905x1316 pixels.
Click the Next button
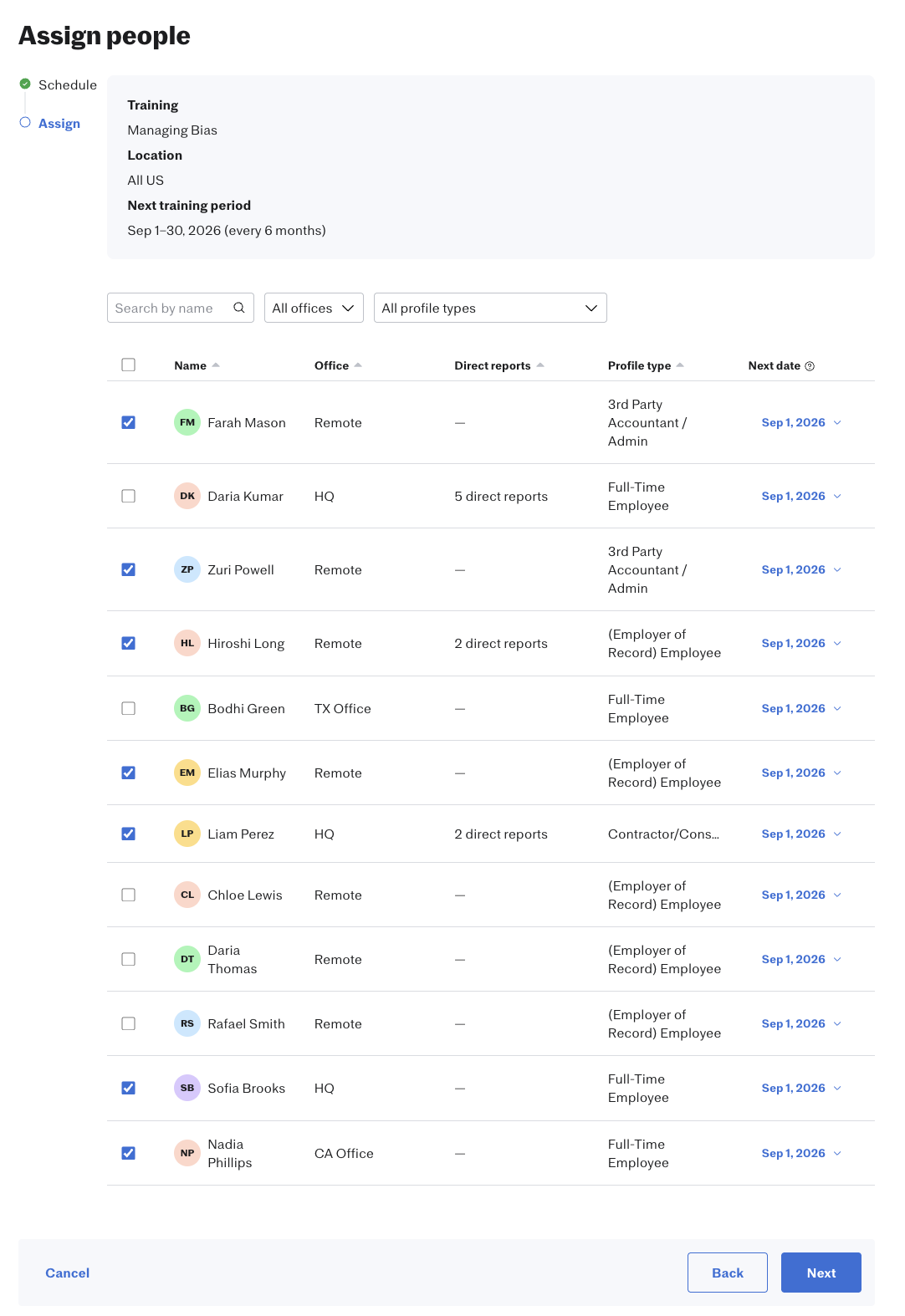pos(821,1273)
